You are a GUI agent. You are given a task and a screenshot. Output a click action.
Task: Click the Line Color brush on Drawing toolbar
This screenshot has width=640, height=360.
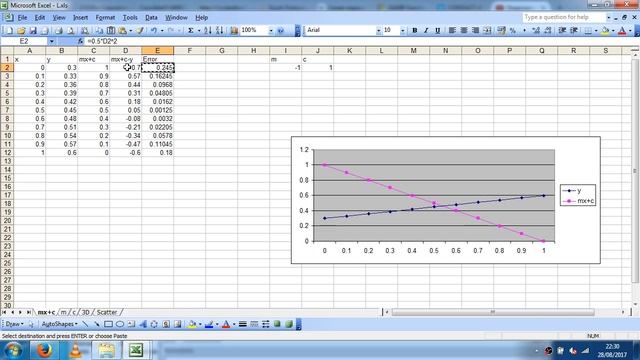(209, 324)
